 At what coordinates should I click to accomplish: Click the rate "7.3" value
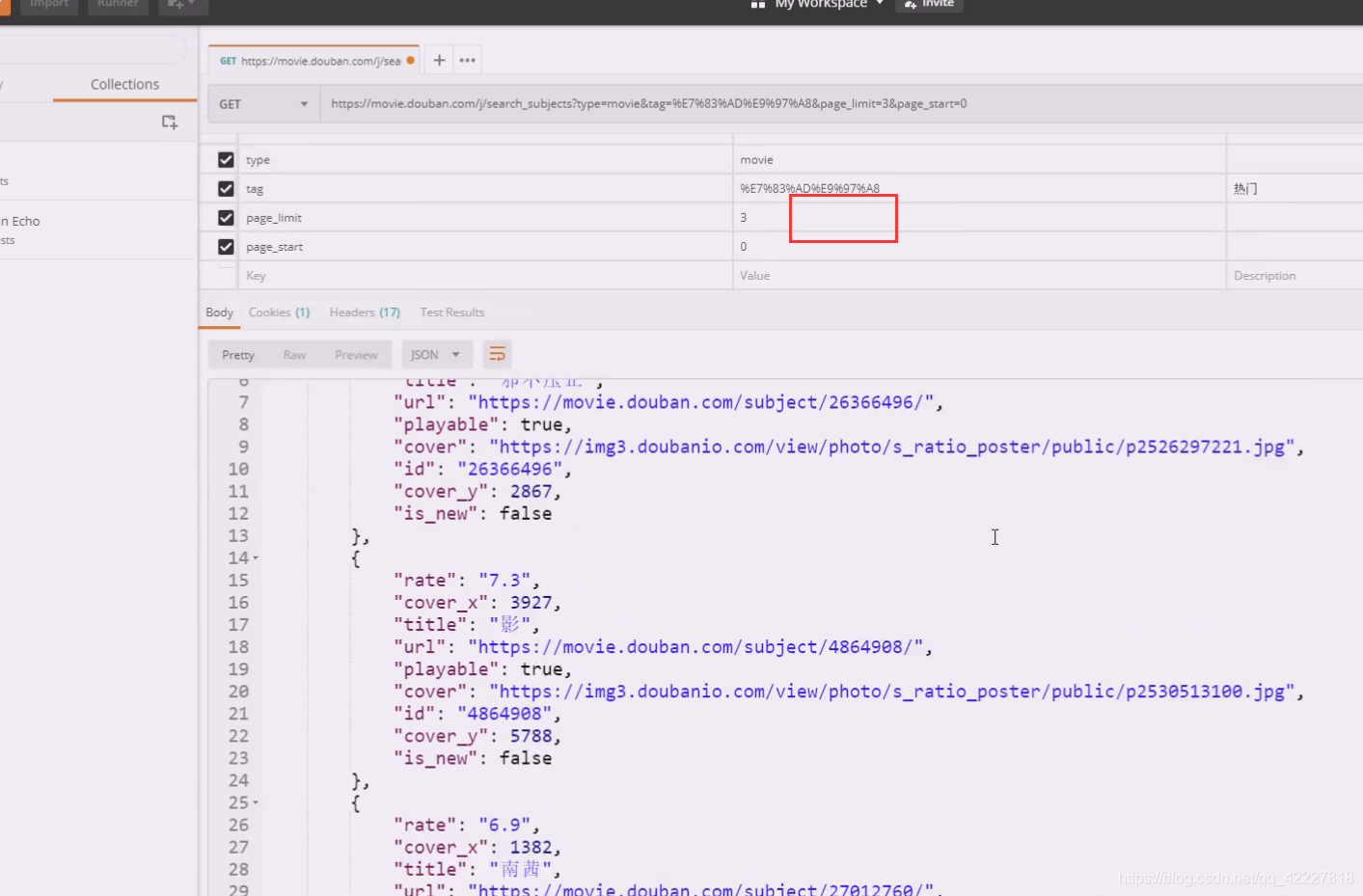pyautogui.click(x=504, y=581)
